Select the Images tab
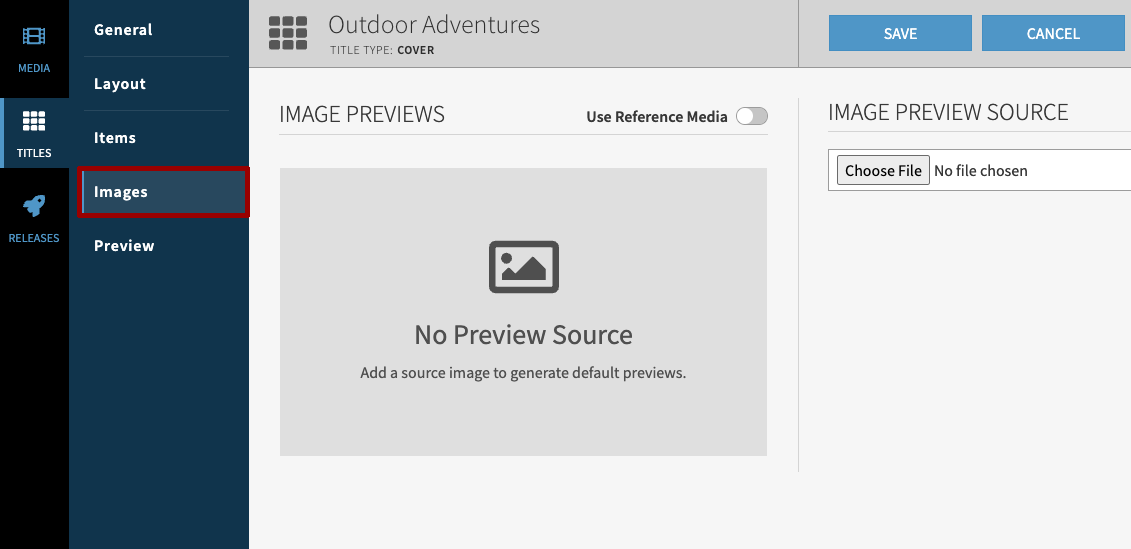This screenshot has height=549, width=1131. pyautogui.click(x=121, y=192)
